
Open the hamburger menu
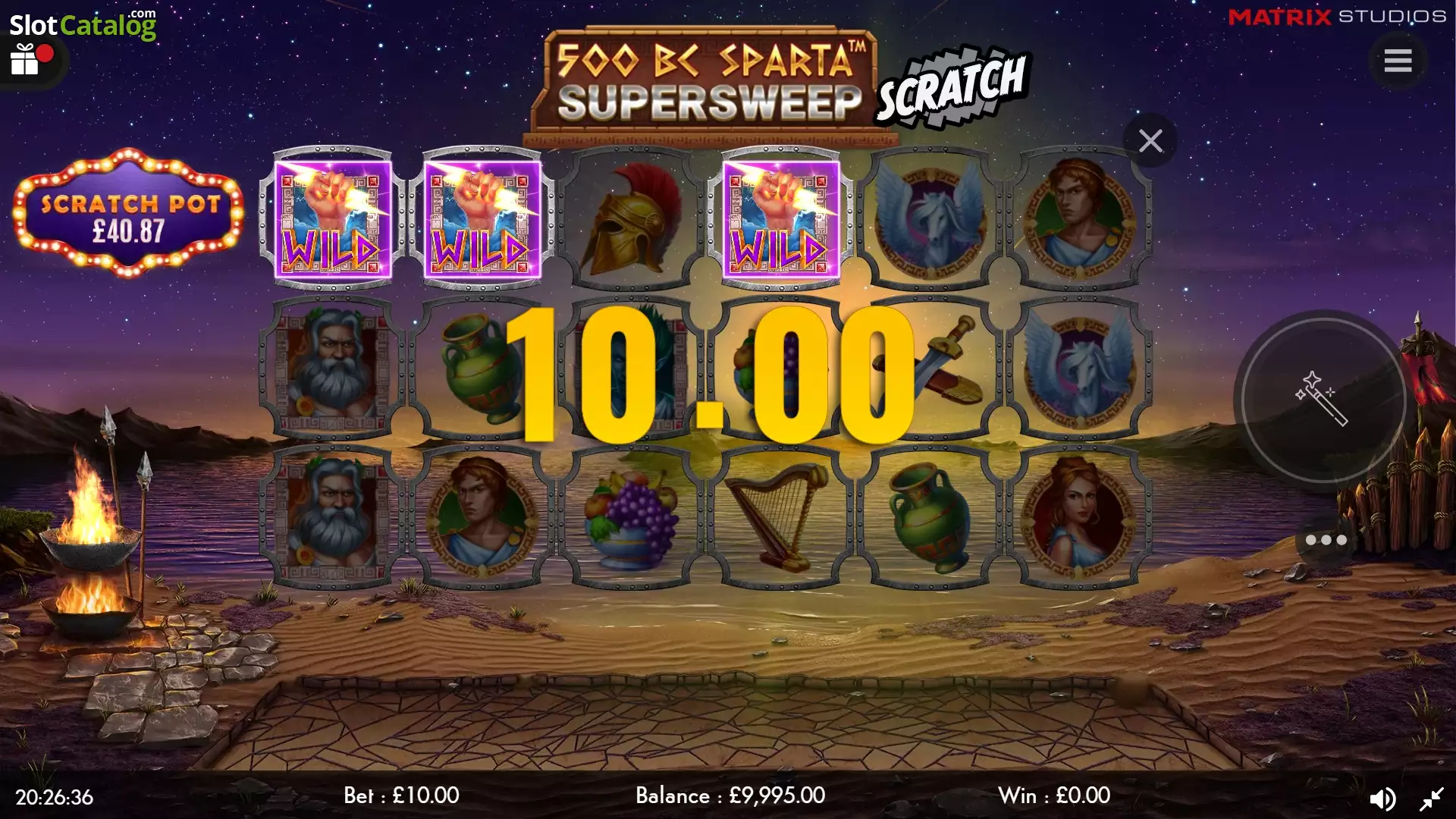point(1398,61)
